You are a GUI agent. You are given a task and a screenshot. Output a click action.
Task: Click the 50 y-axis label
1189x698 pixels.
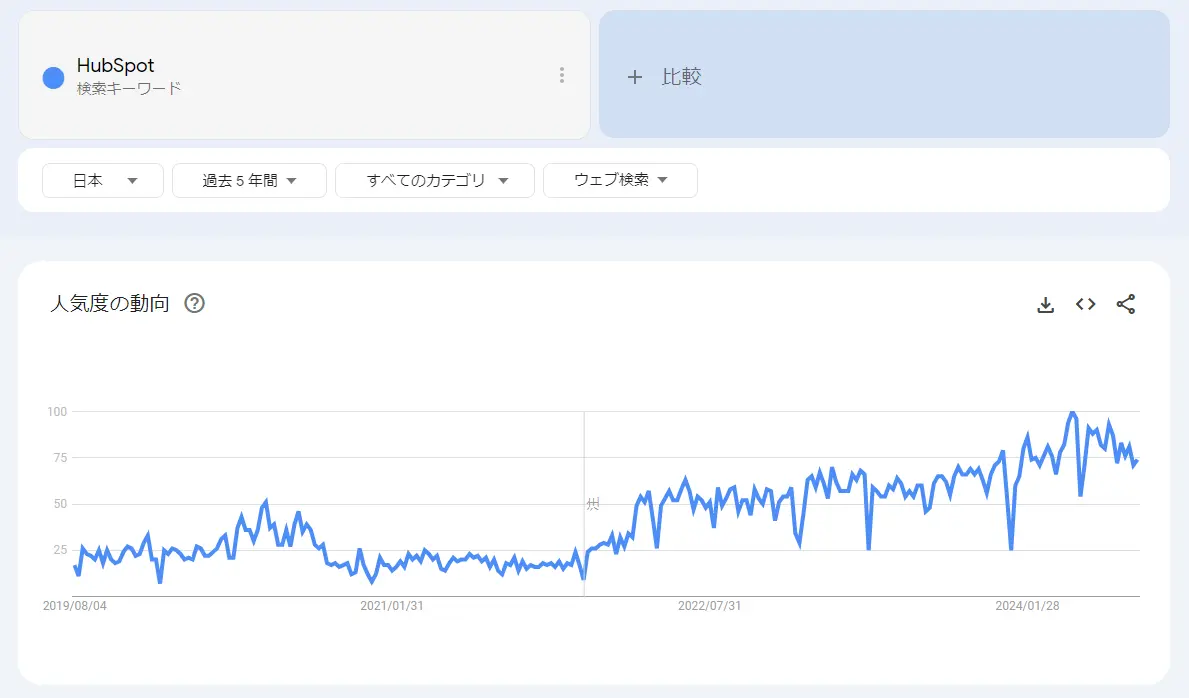pos(60,504)
